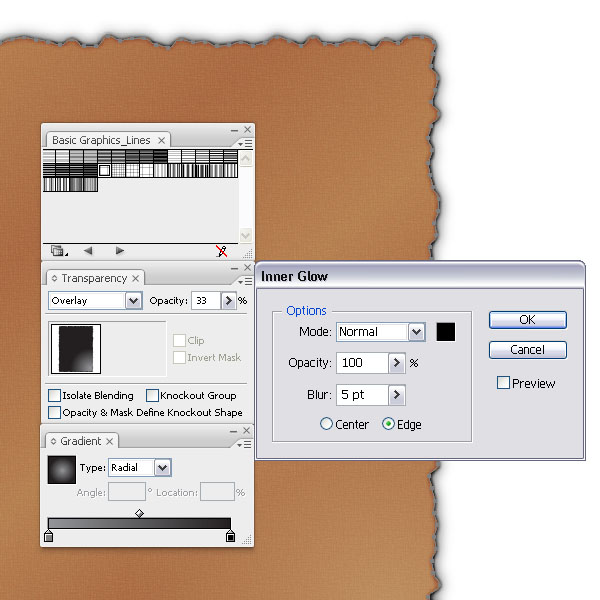Open the gradient Type Radial dropdown
Screen dimensions: 600x600
[163, 468]
